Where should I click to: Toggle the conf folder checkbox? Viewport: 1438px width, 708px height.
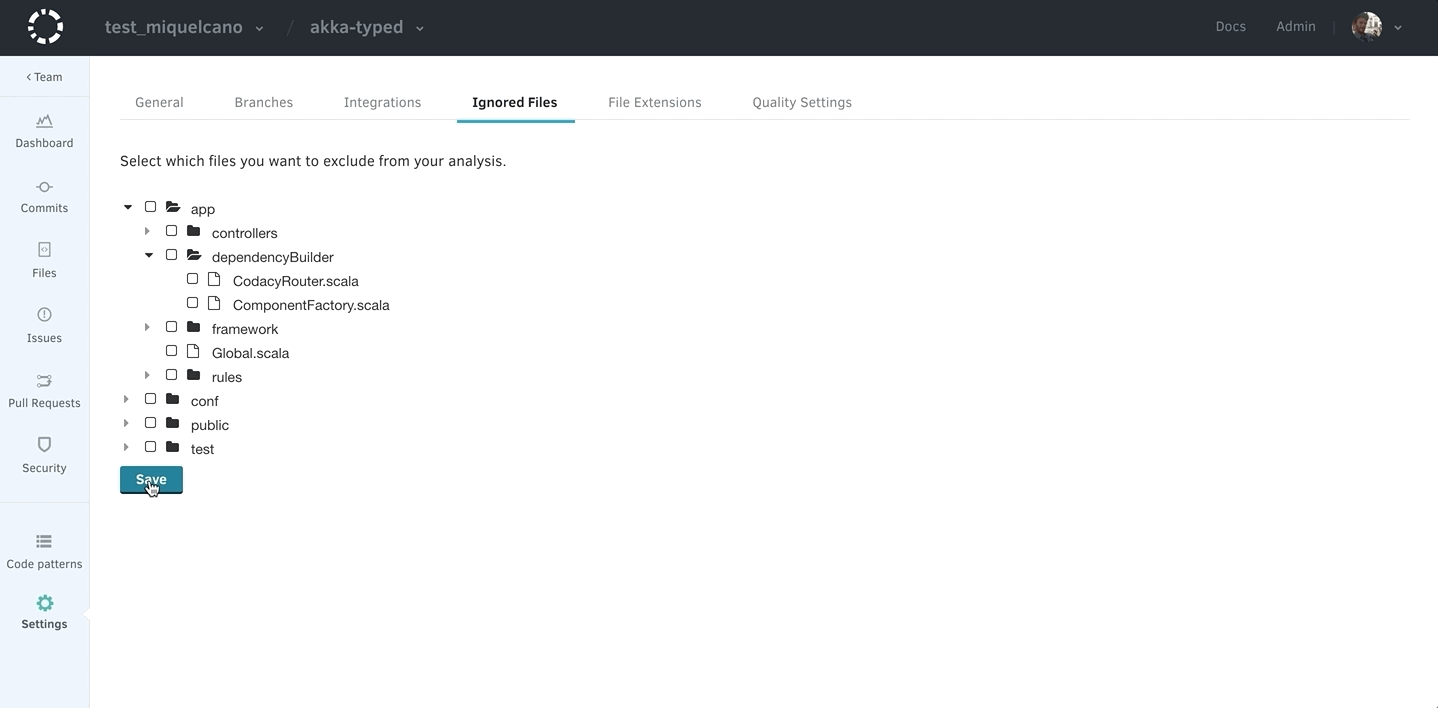coord(150,399)
